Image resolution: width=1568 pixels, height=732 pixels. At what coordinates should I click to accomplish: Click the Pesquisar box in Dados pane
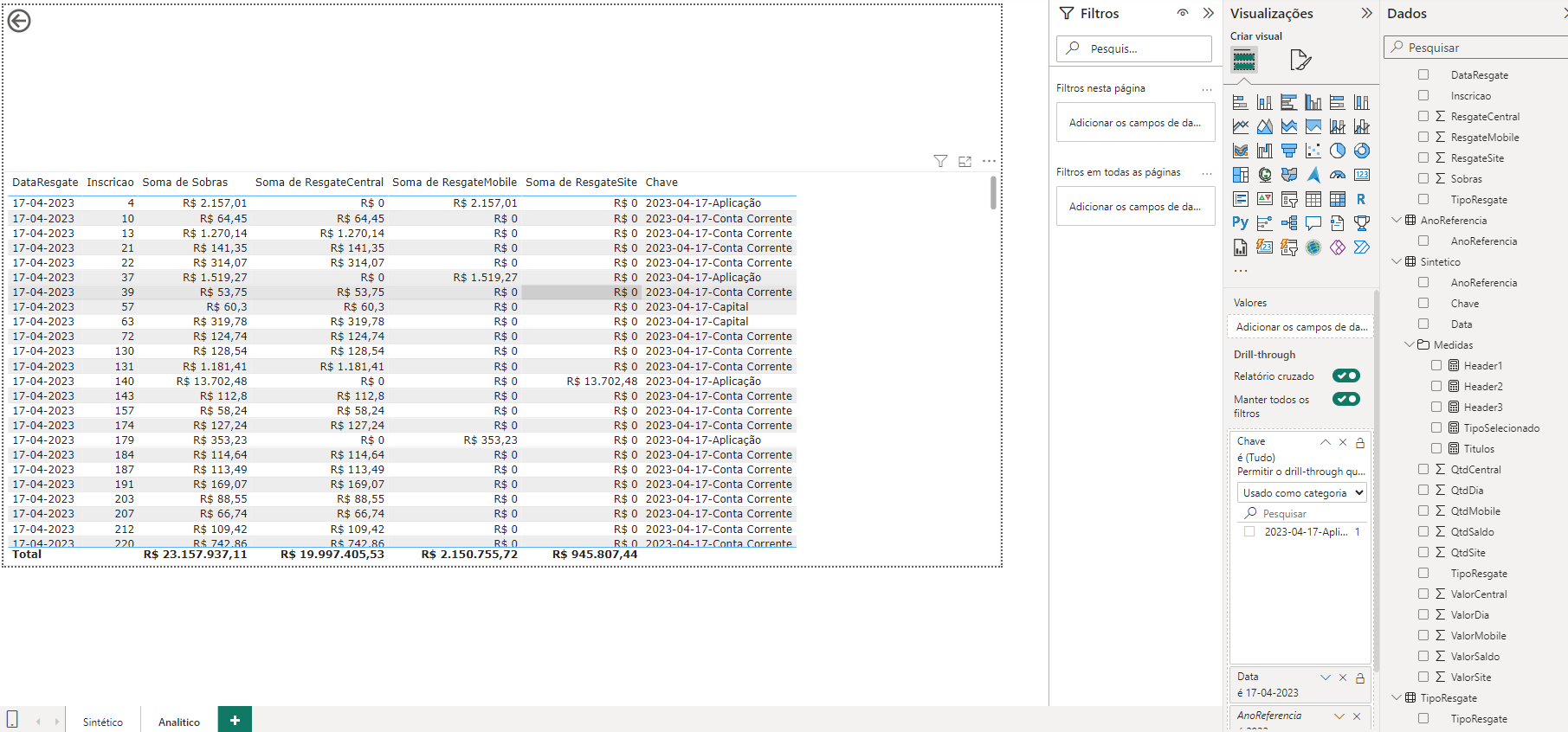tap(1477, 48)
